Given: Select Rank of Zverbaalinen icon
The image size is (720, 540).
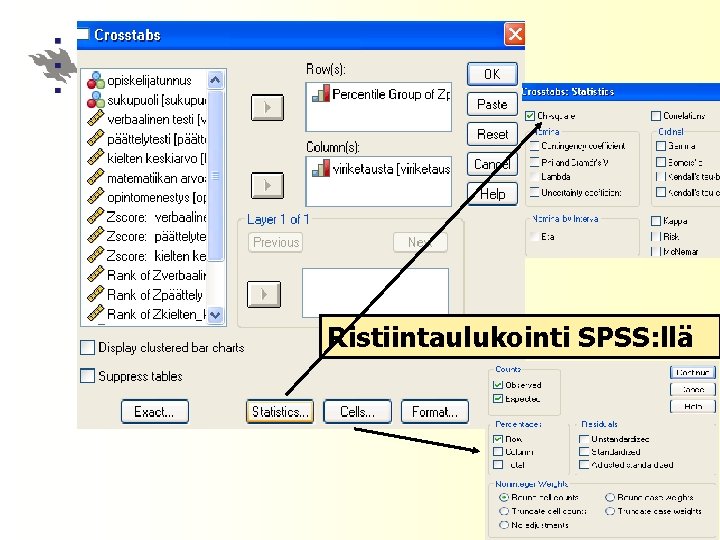Looking at the screenshot, I should pos(96,275).
